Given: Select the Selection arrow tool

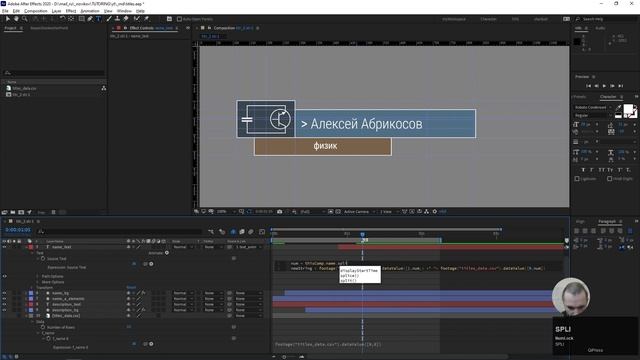Looking at the screenshot, I should point(7,19).
